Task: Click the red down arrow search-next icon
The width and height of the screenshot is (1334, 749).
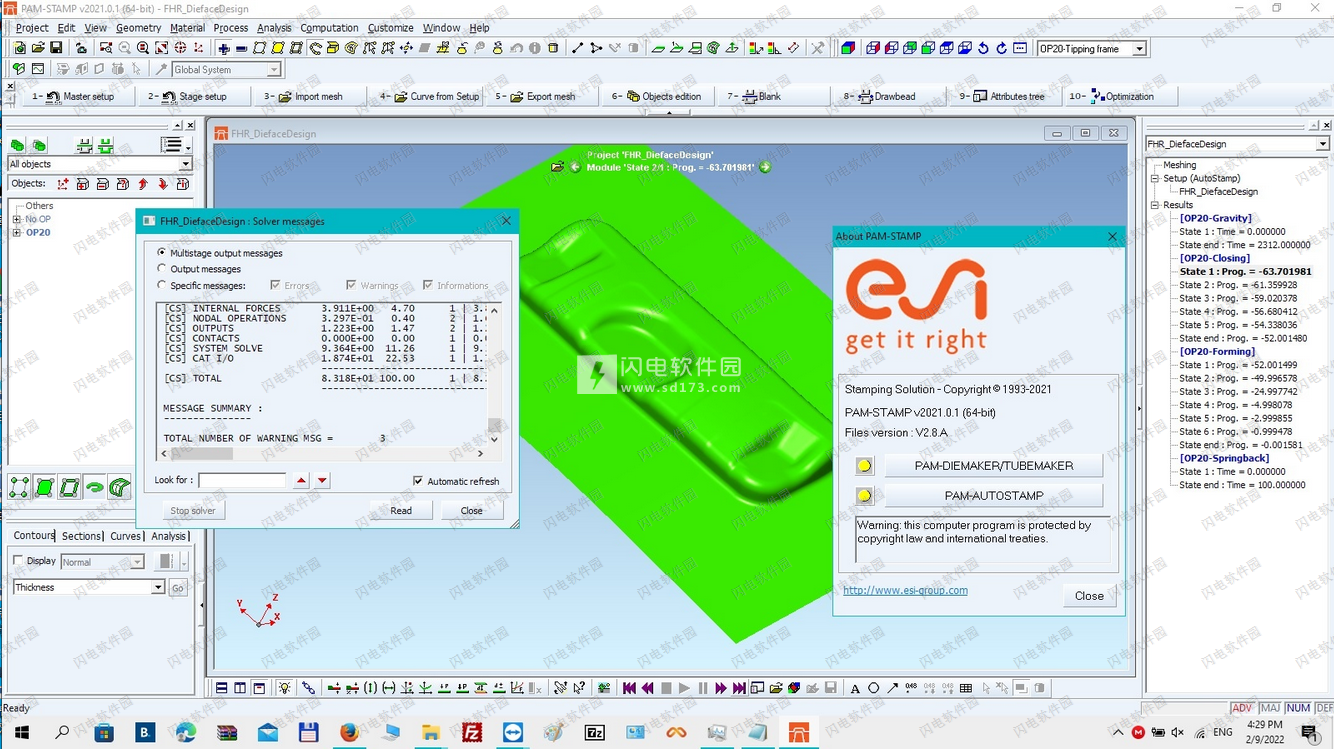Action: (x=322, y=481)
